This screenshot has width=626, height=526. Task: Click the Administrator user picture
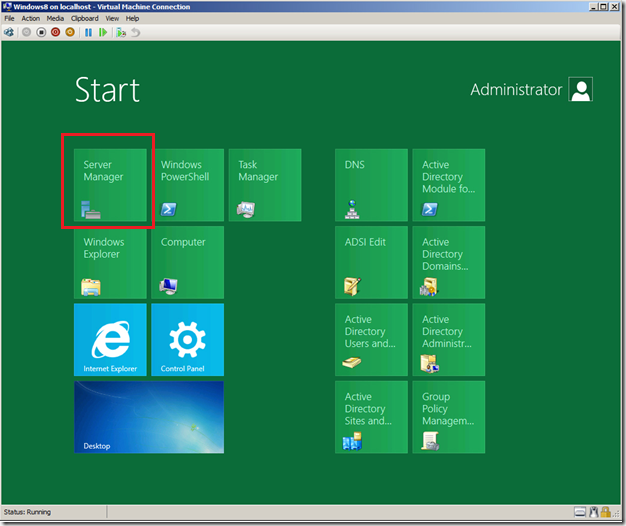click(x=580, y=89)
